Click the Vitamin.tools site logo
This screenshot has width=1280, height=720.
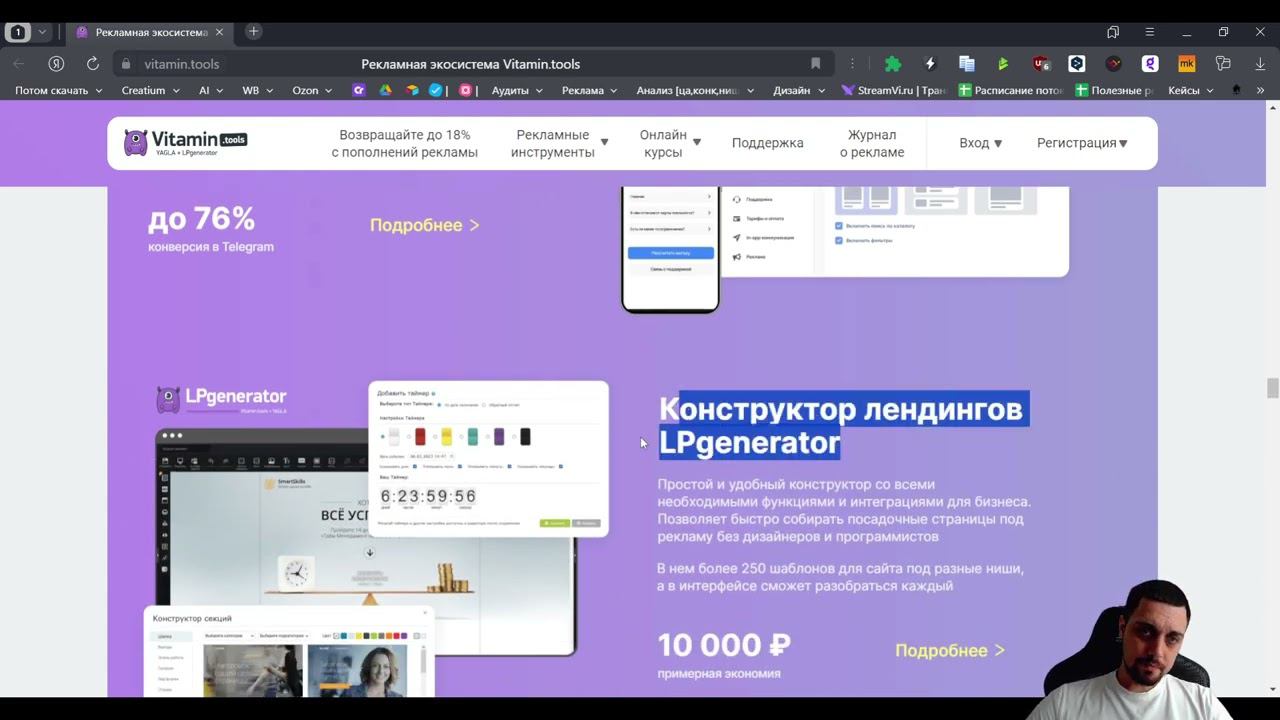[186, 143]
